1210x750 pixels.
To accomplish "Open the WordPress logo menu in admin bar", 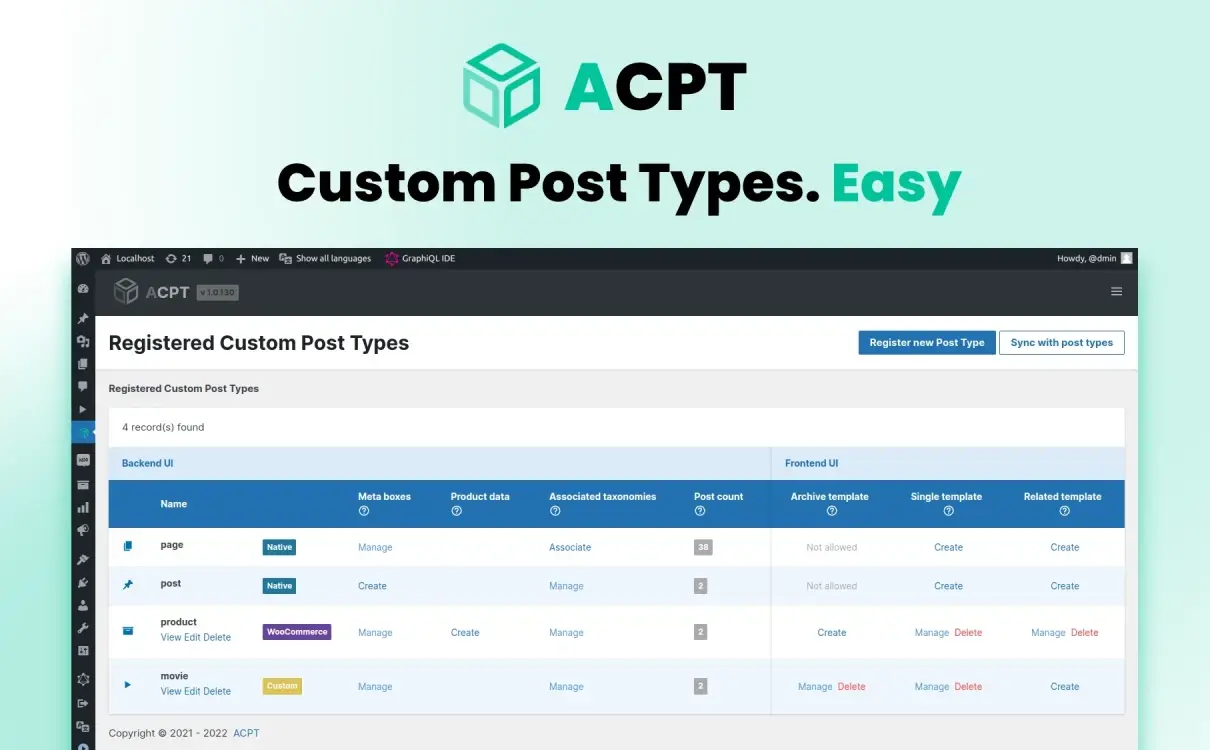I will click(x=82, y=258).
